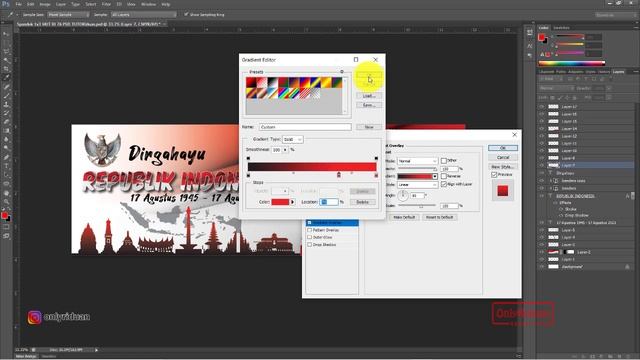Enable the Dither checkbox
This screenshot has width=640, height=360.
[444, 160]
